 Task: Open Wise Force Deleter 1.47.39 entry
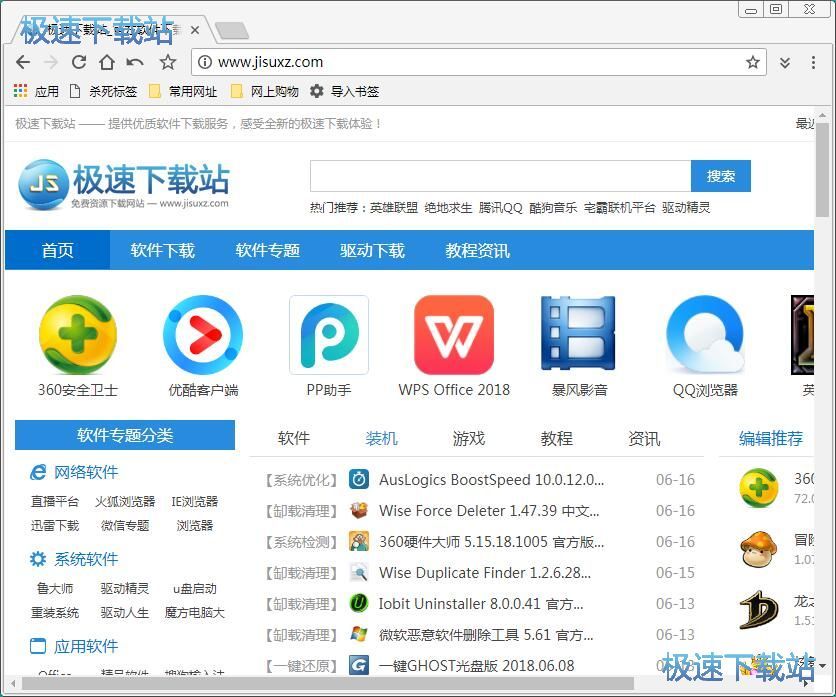489,510
